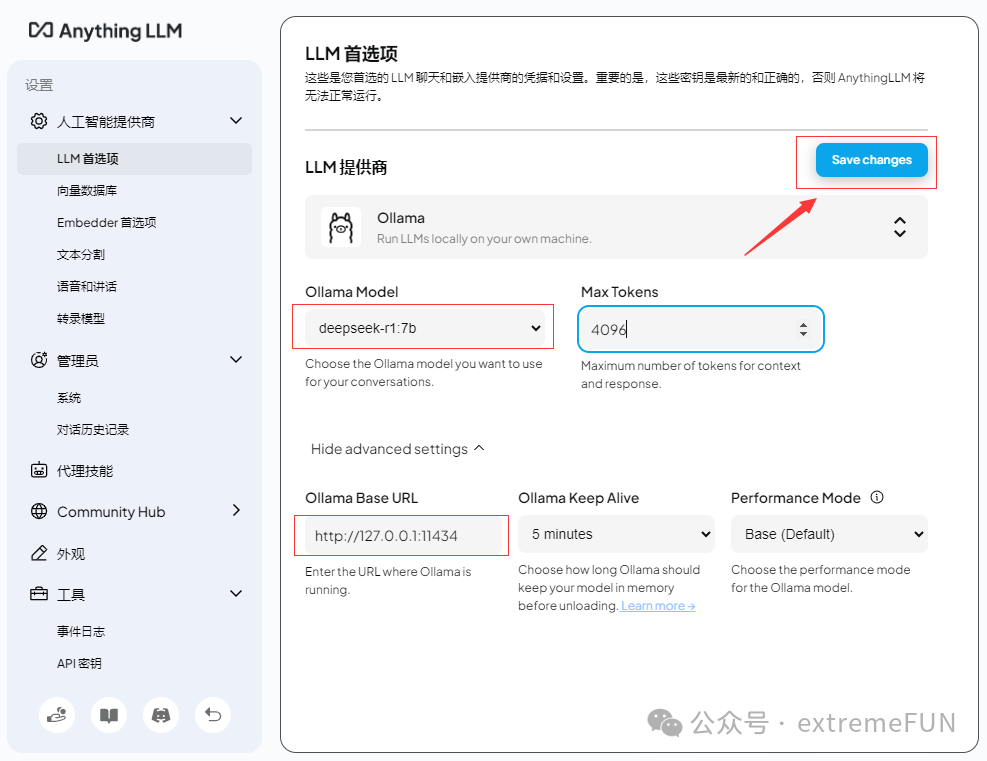
Task: Click the 代理技能 robot icon
Action: (x=39, y=470)
